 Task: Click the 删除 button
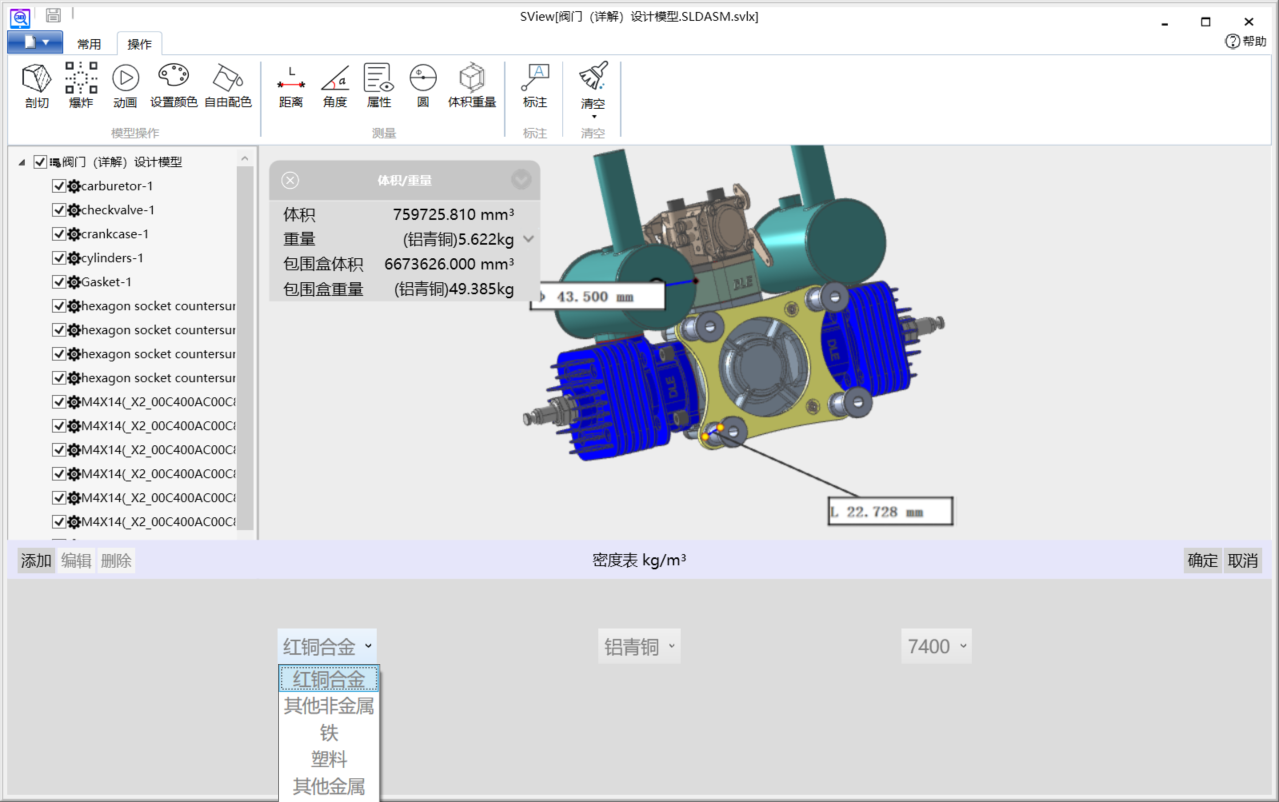click(116, 561)
